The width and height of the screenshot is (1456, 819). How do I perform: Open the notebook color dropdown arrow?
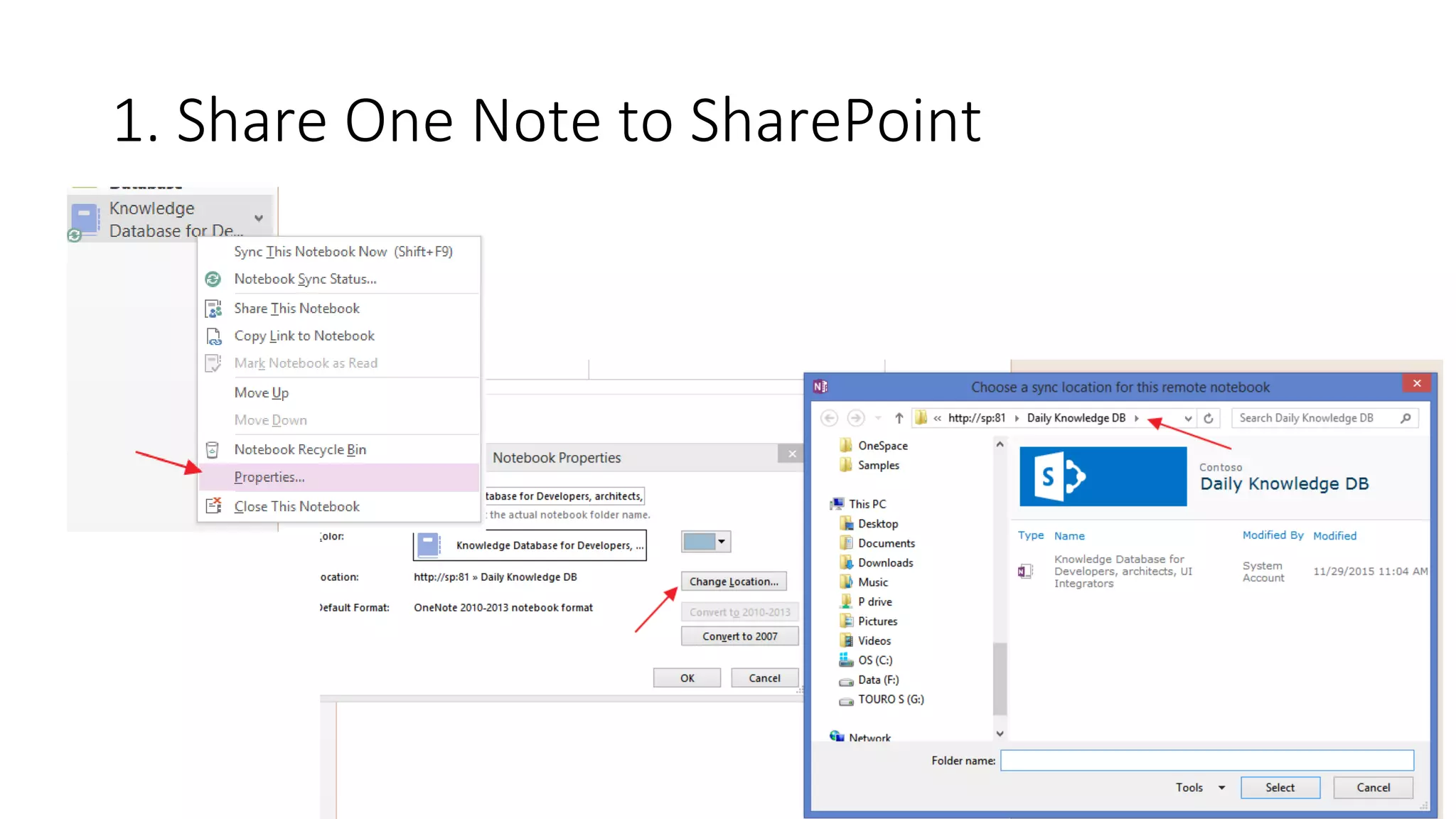[x=722, y=542]
